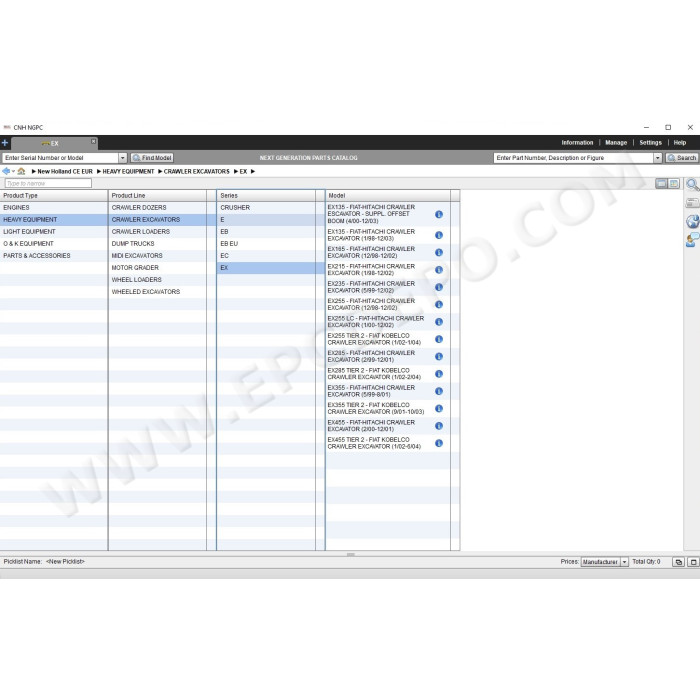The image size is (700, 700).
Task: Open the sidebar card panel icon
Action: 692,203
